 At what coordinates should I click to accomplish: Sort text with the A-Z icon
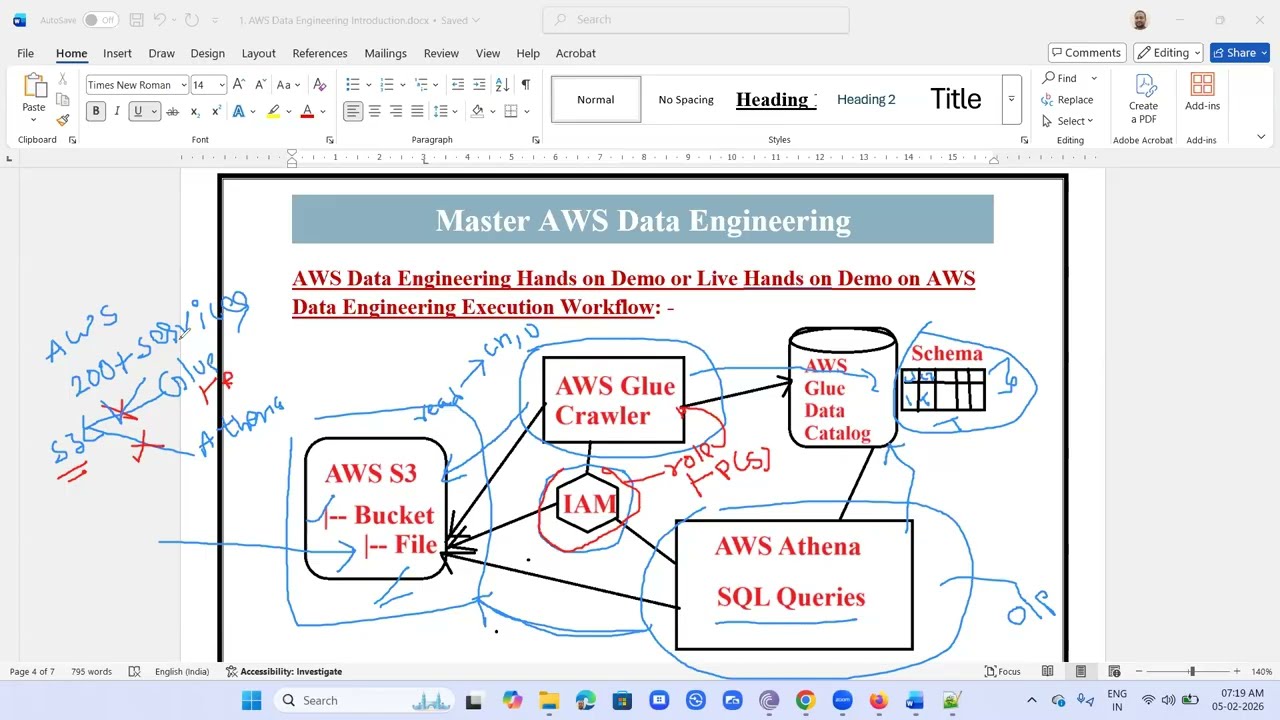coord(502,85)
